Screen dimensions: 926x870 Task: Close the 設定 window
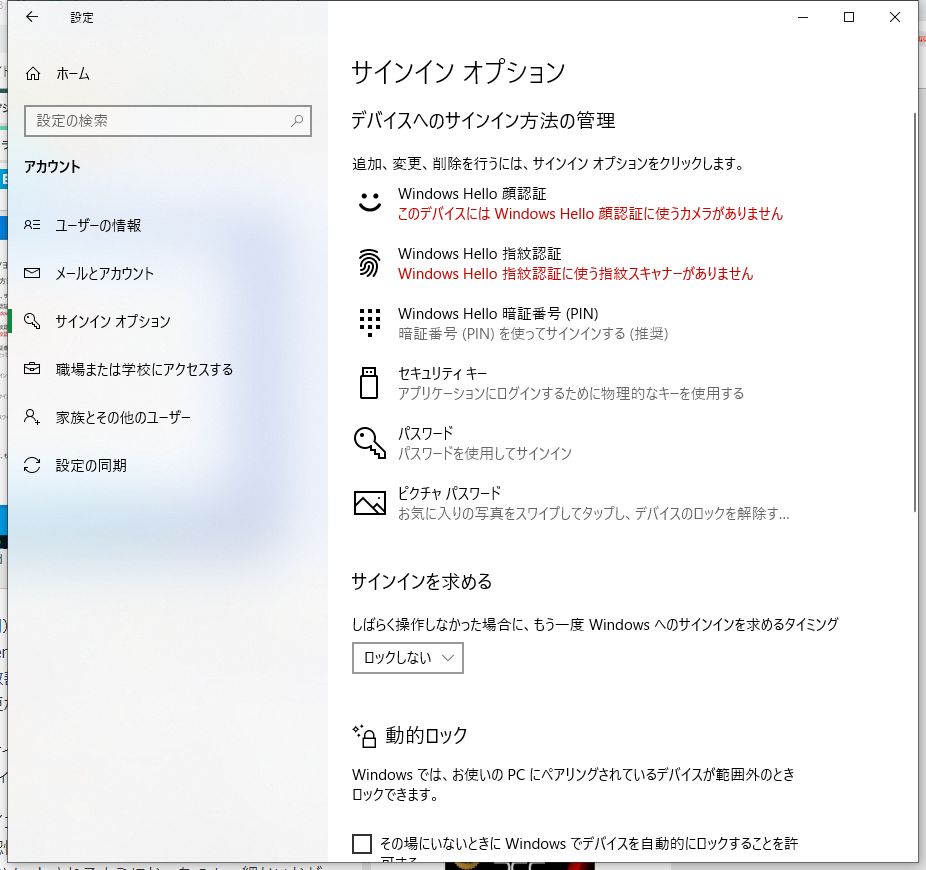(x=895, y=17)
